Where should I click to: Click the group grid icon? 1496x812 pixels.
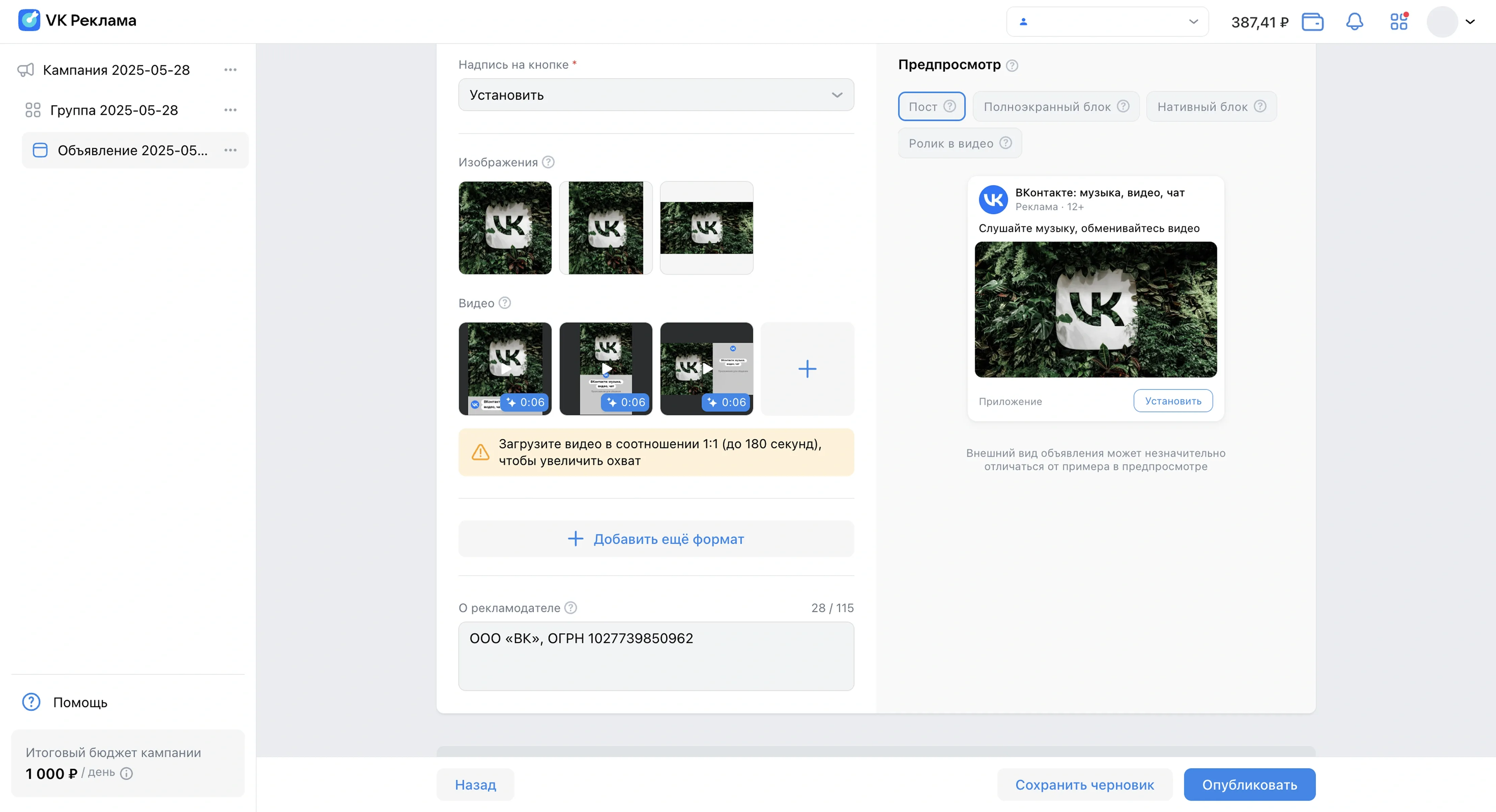point(33,110)
